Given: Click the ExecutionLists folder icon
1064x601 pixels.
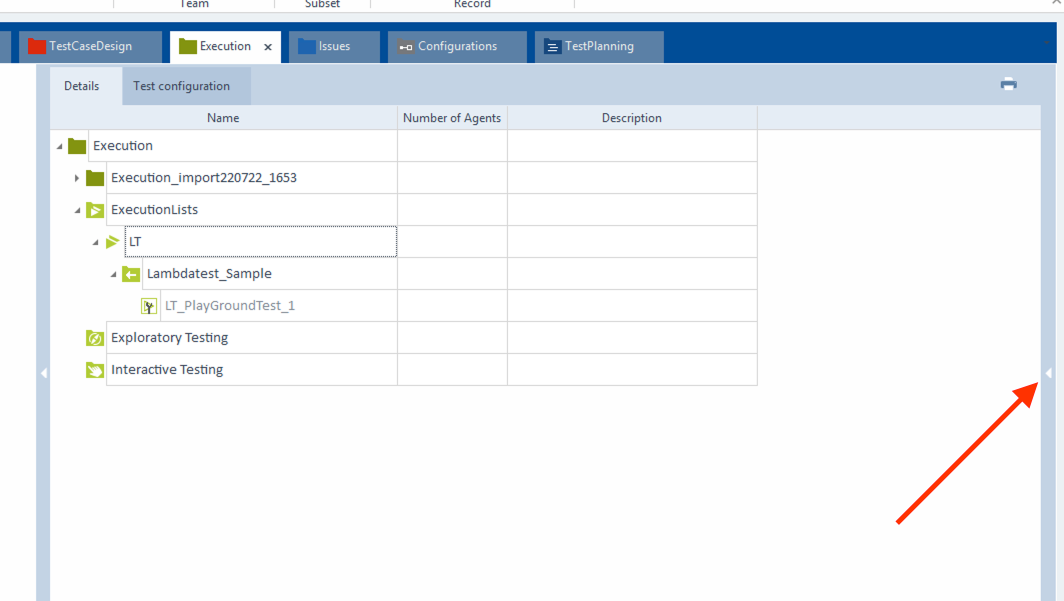Looking at the screenshot, I should (95, 210).
